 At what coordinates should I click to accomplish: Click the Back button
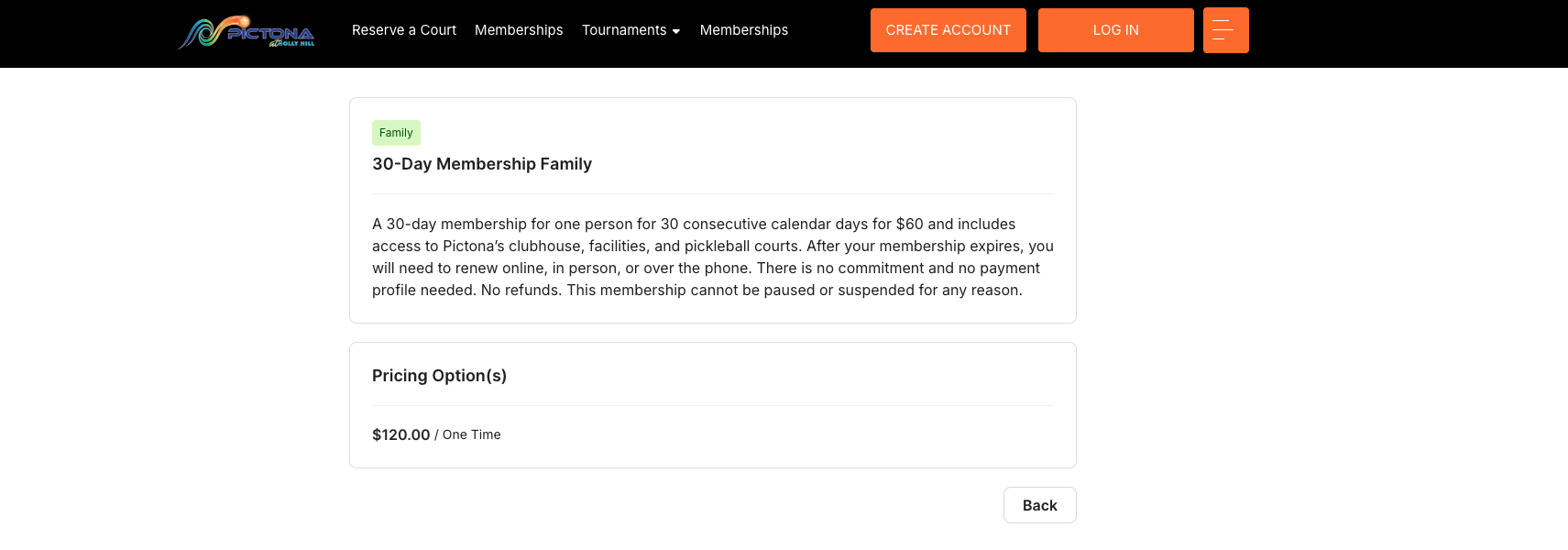(1039, 505)
